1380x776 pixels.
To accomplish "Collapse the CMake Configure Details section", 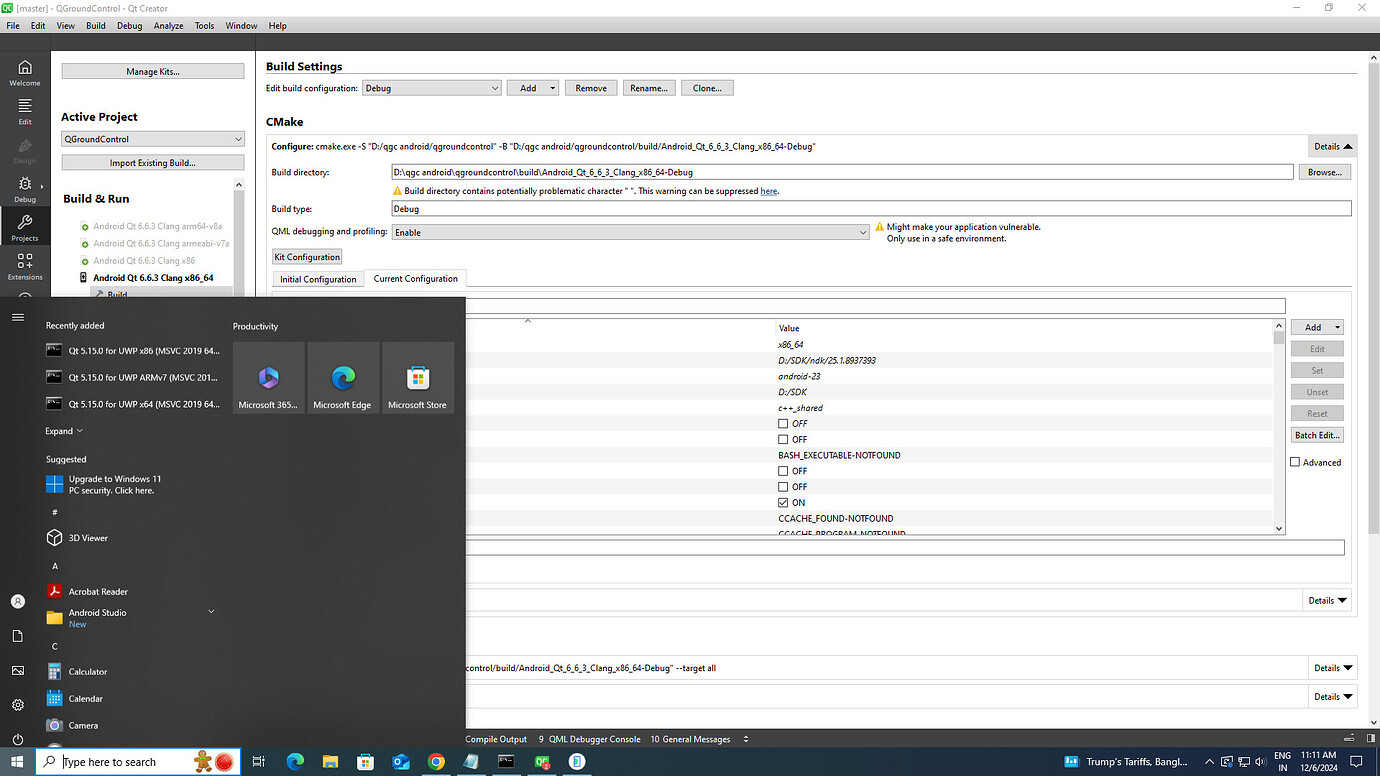I will [x=1331, y=145].
